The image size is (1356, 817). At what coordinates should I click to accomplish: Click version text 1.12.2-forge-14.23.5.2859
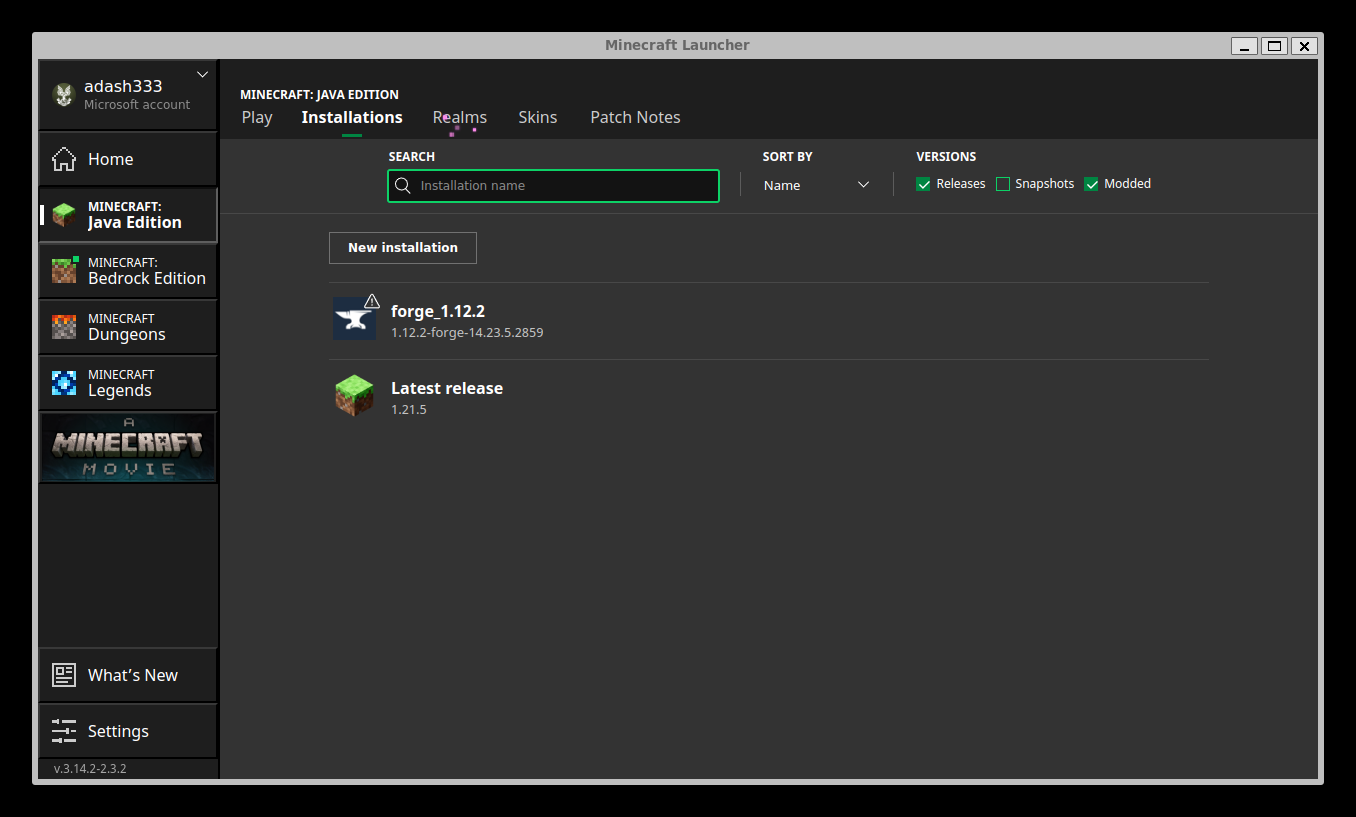coord(467,332)
